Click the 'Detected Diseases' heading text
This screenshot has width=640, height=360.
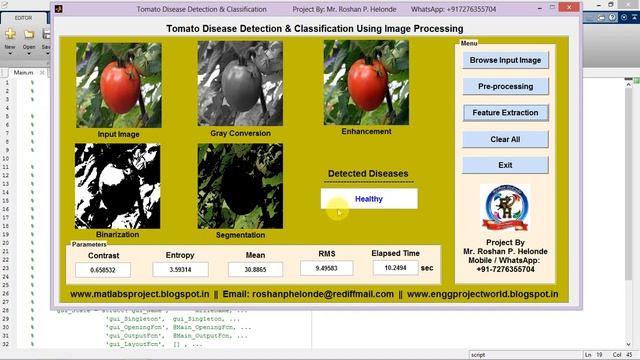[x=368, y=173]
